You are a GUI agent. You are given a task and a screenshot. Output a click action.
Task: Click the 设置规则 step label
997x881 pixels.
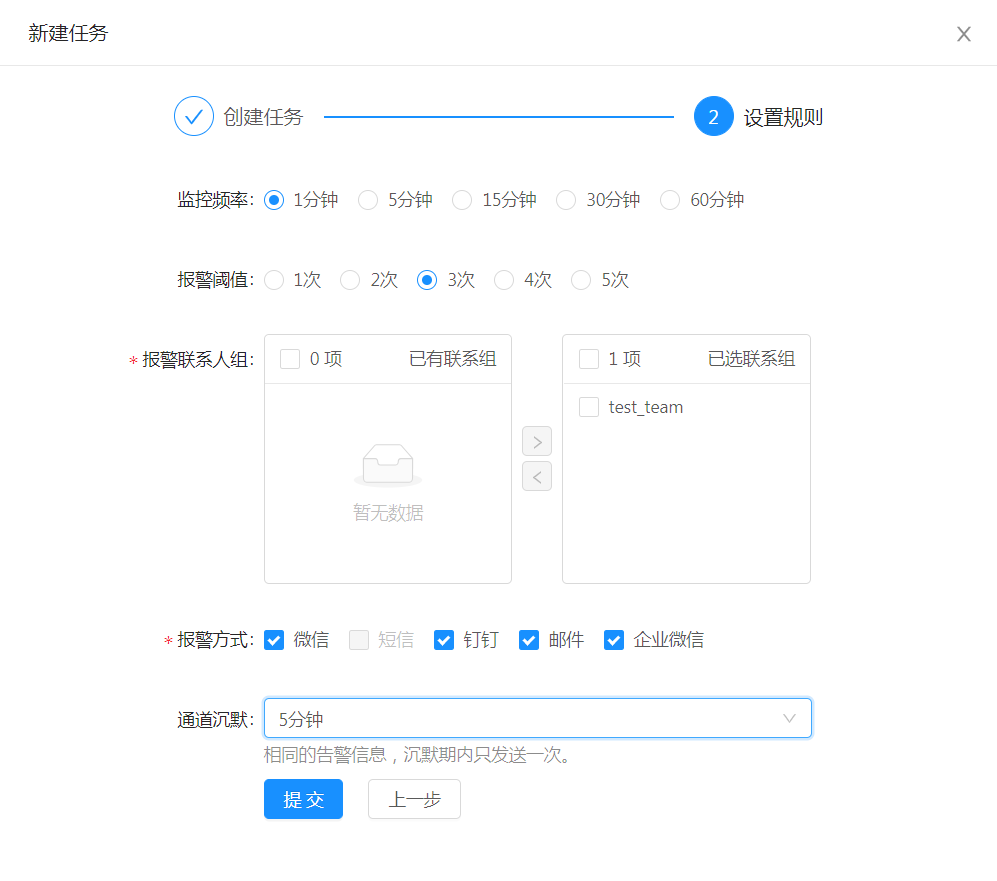(x=783, y=117)
